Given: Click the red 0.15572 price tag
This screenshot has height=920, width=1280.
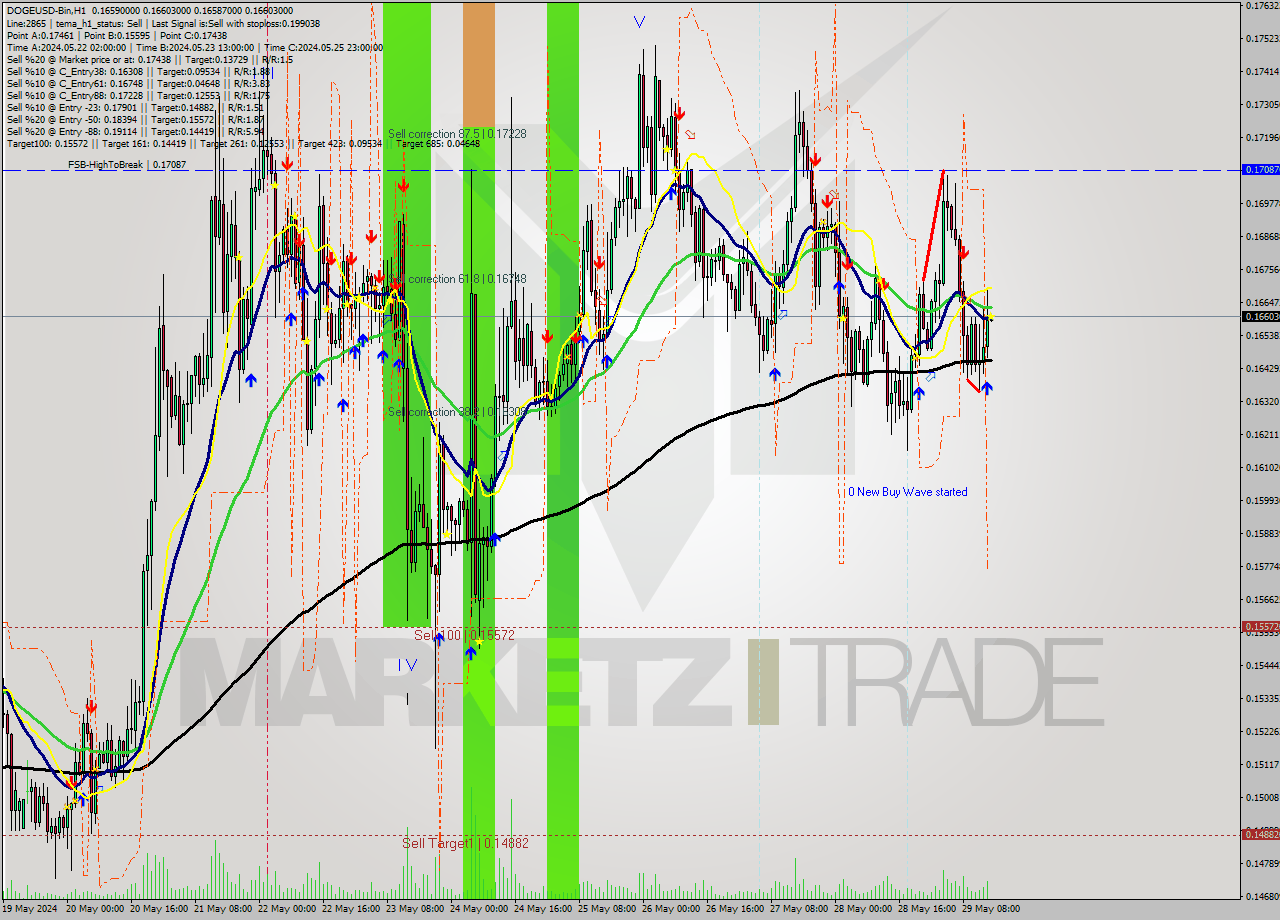Looking at the screenshot, I should tap(1259, 627).
